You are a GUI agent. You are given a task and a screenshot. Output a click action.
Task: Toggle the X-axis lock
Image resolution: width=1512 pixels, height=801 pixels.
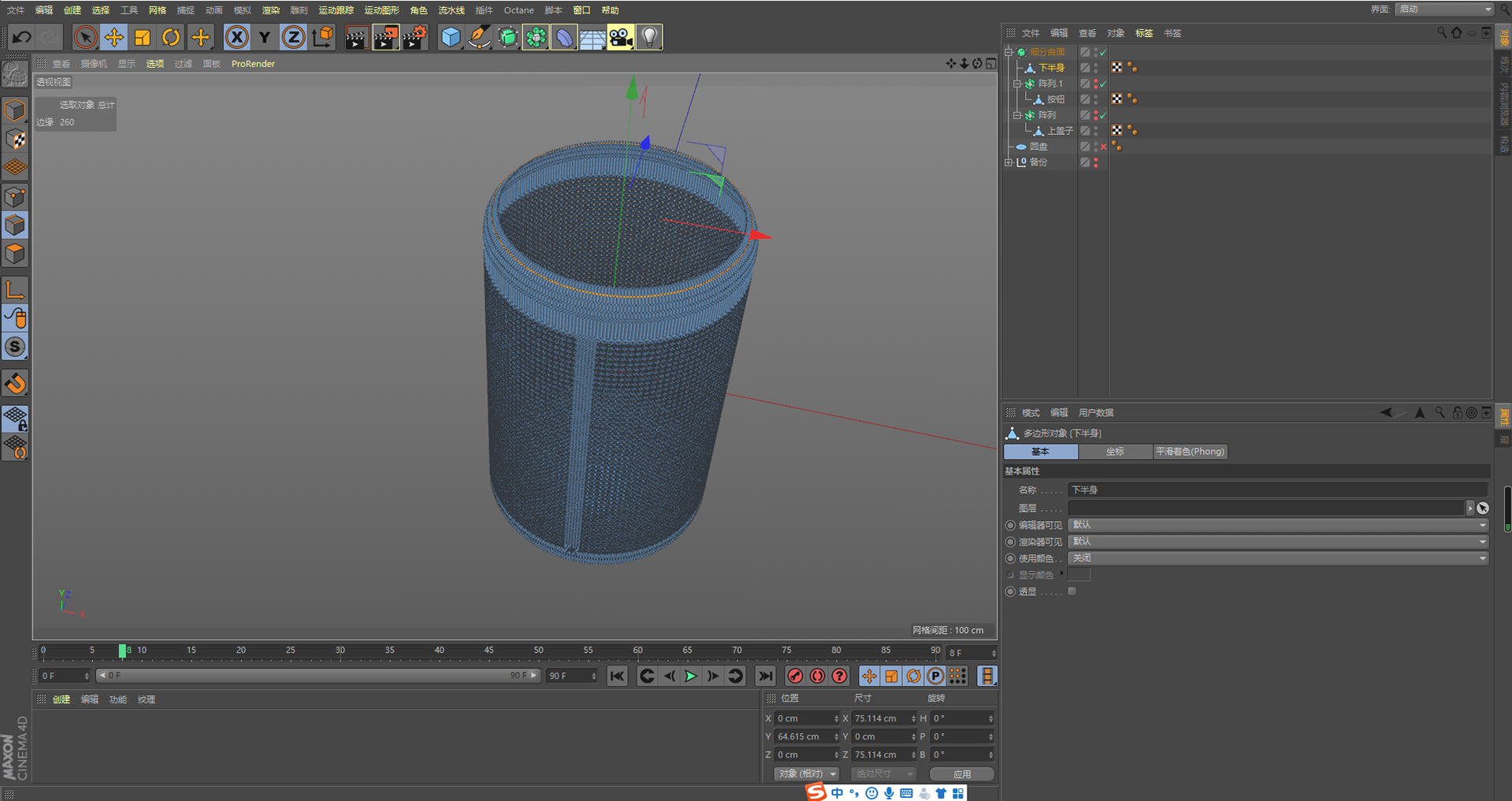click(x=236, y=37)
